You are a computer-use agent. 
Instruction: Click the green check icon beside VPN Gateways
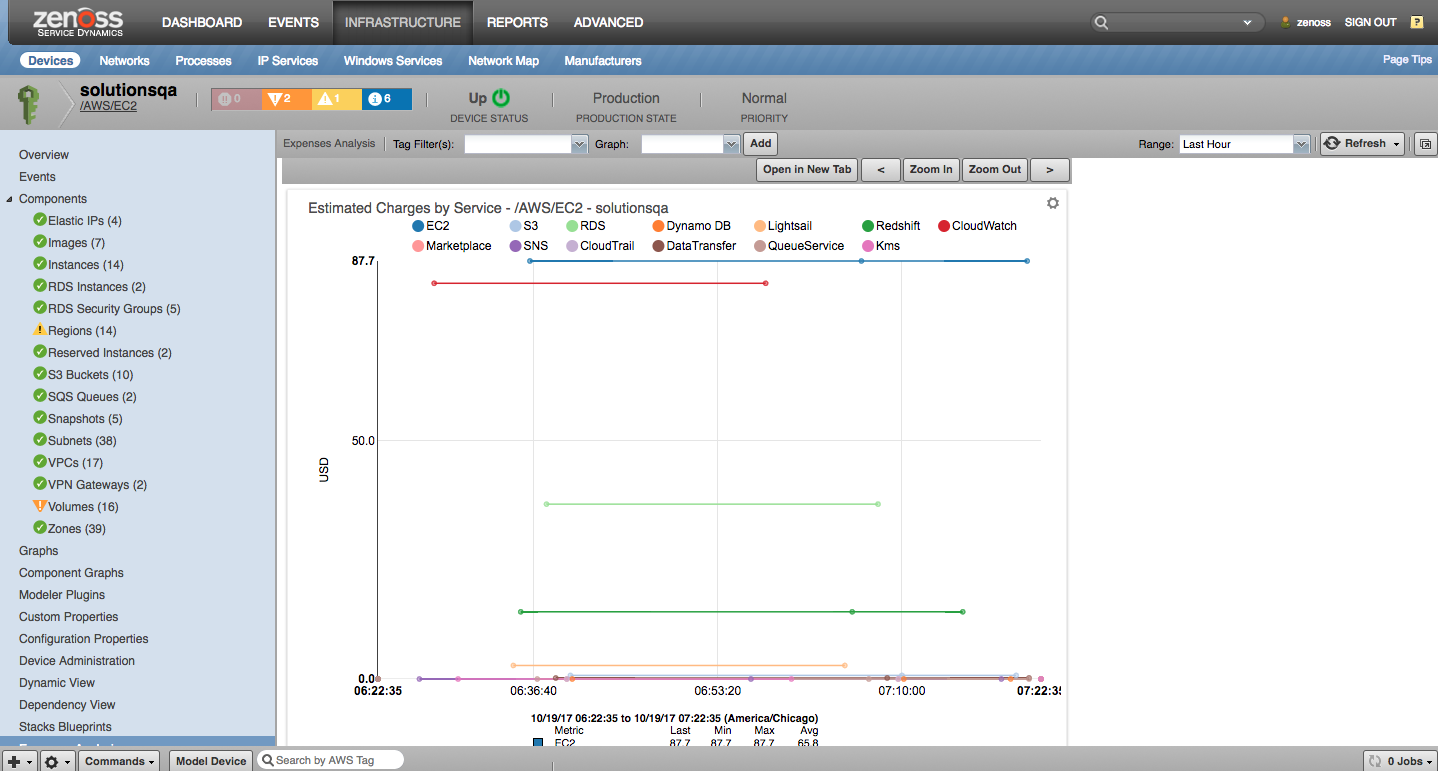click(x=40, y=484)
